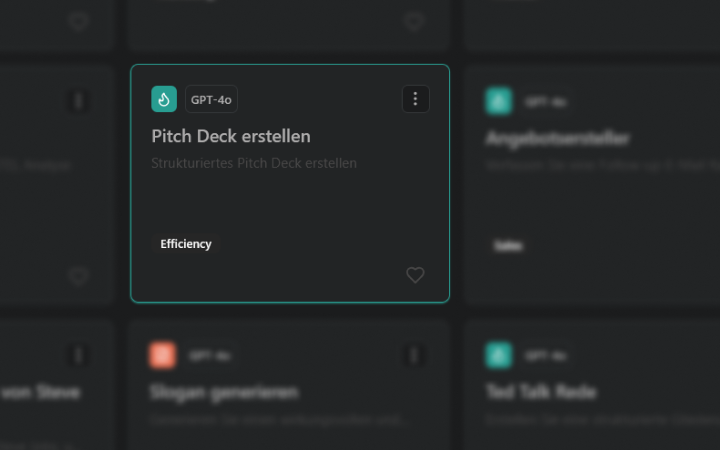Click the green icon on Angebotsersteller card
The image size is (720, 450).
point(498,101)
